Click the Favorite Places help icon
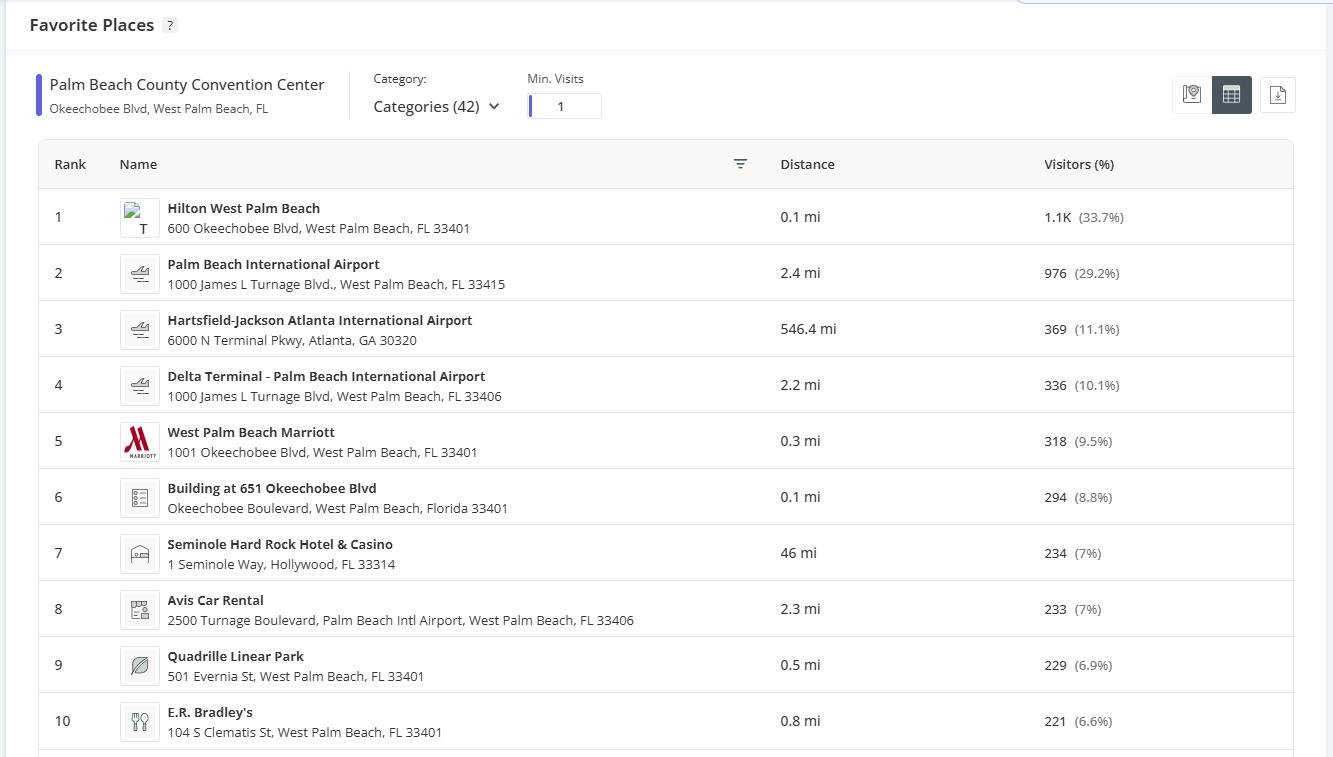The width and height of the screenshot is (1333, 757). pos(170,26)
